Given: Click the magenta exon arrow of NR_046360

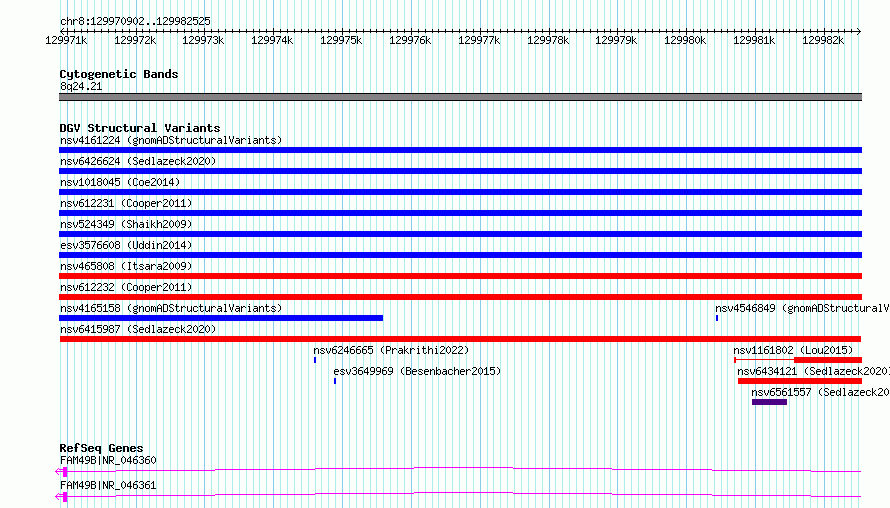Looking at the screenshot, I should pyautogui.click(x=61, y=472).
